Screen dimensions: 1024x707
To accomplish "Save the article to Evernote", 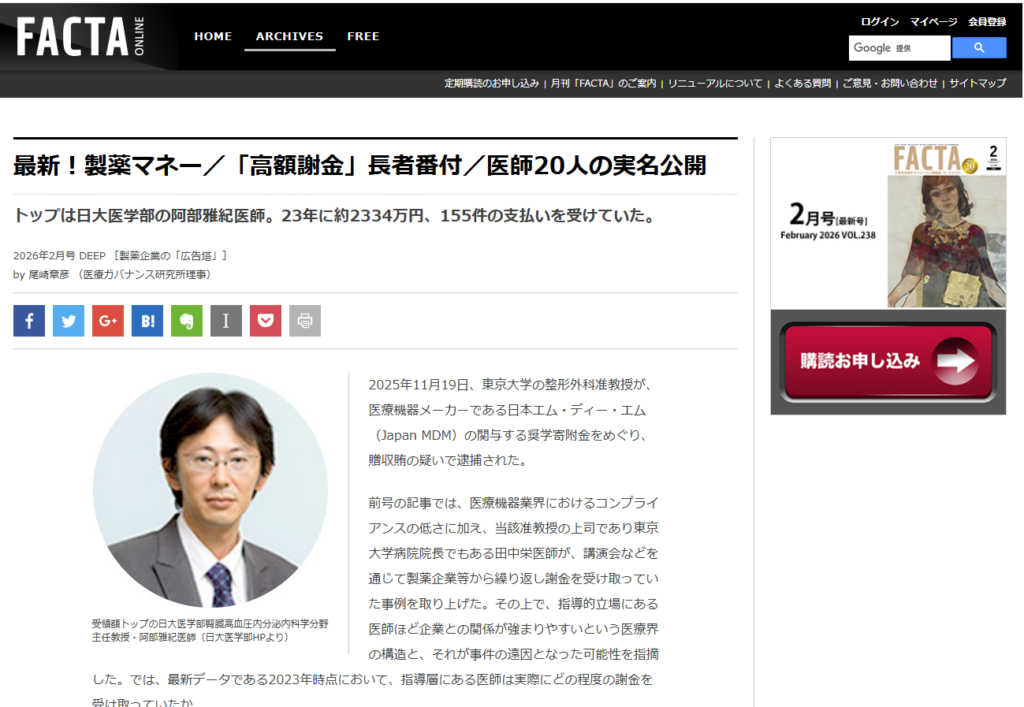I will (187, 321).
